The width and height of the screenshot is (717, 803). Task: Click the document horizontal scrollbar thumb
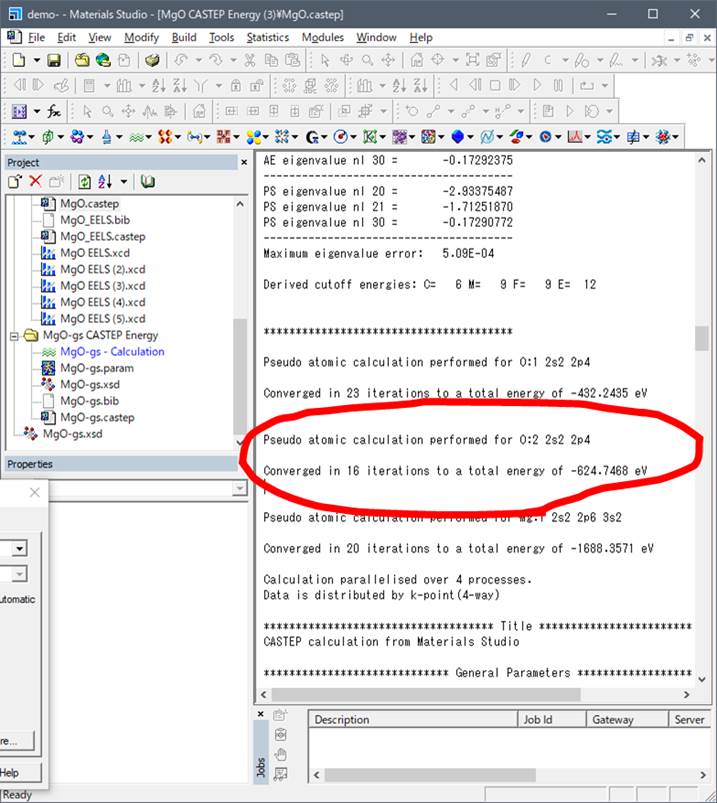(426, 694)
